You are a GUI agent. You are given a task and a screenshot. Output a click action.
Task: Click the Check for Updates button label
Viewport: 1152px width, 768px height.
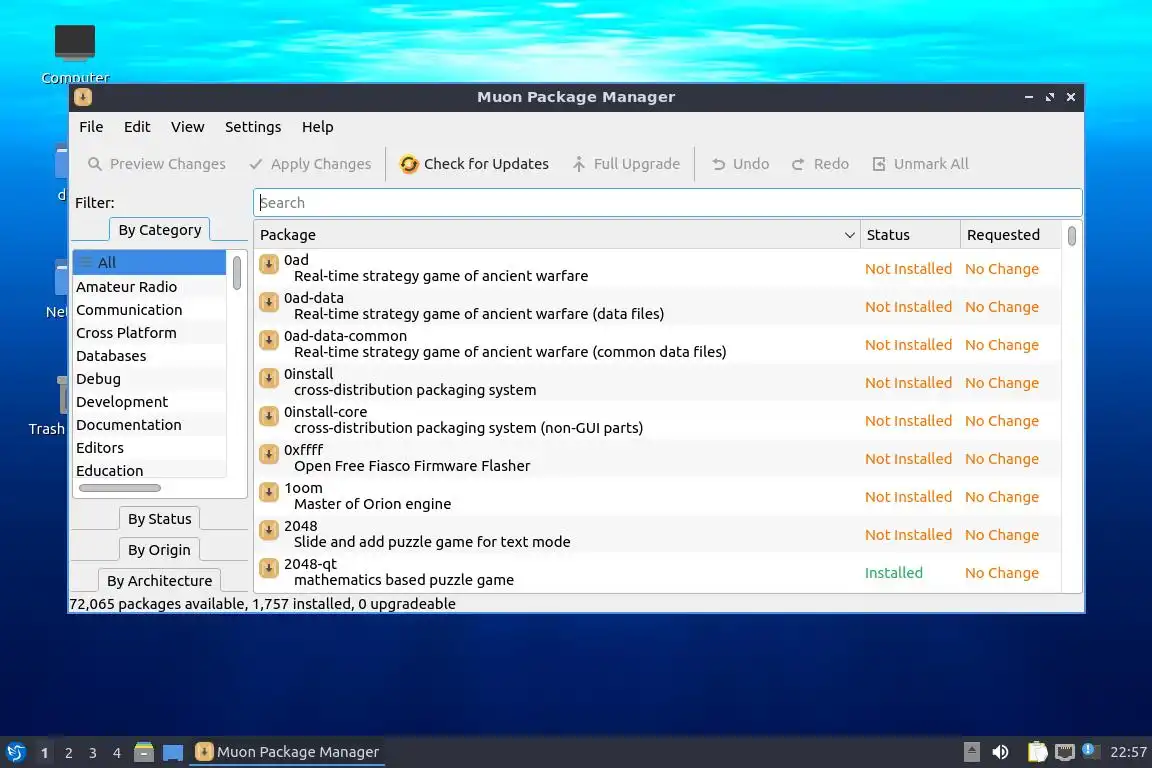[x=486, y=164]
